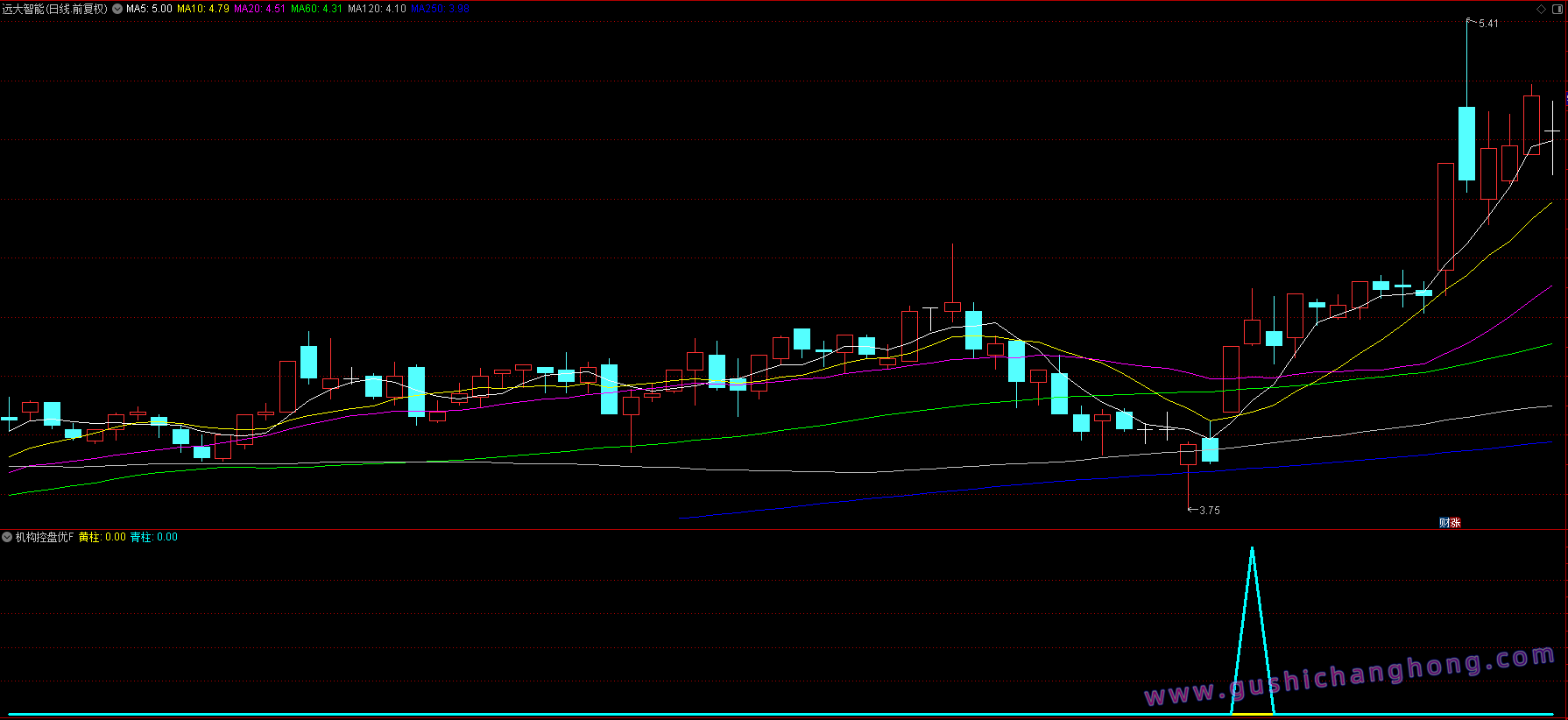Select the MA120 label
This screenshot has height=720, width=1568.
[377, 9]
